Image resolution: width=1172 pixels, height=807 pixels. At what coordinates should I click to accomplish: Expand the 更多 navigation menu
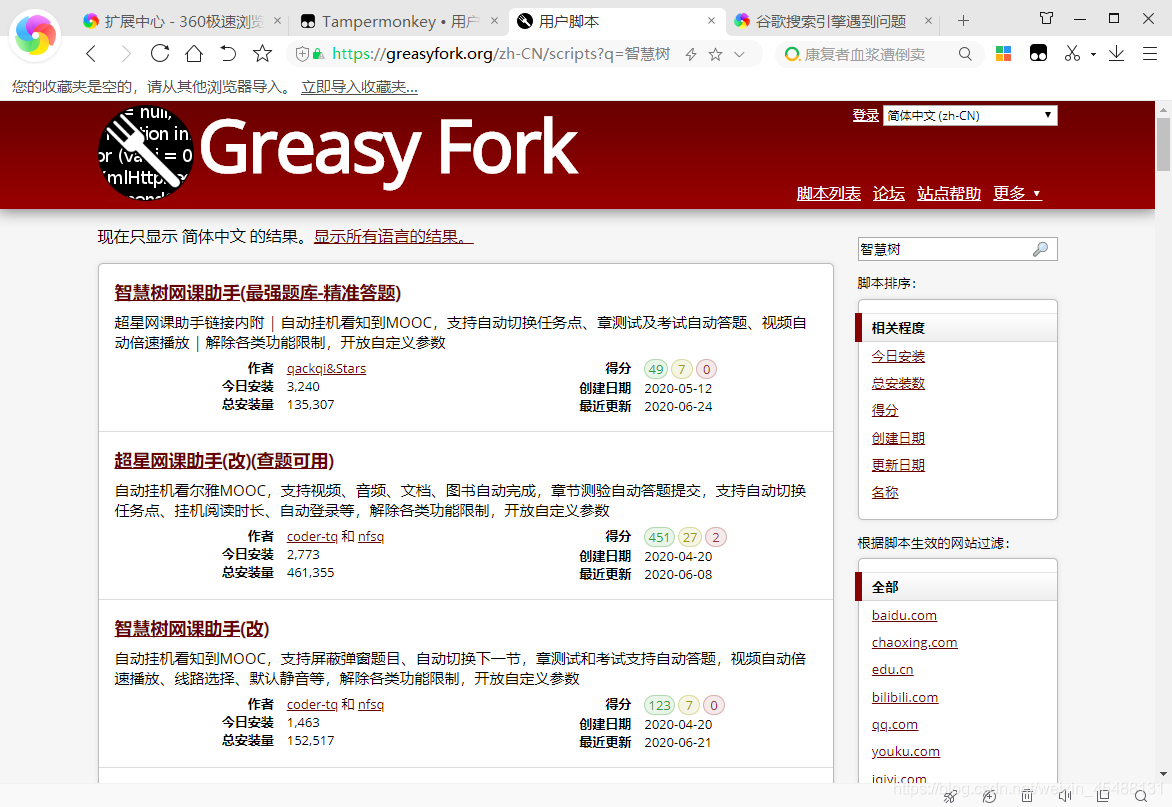tap(1017, 194)
